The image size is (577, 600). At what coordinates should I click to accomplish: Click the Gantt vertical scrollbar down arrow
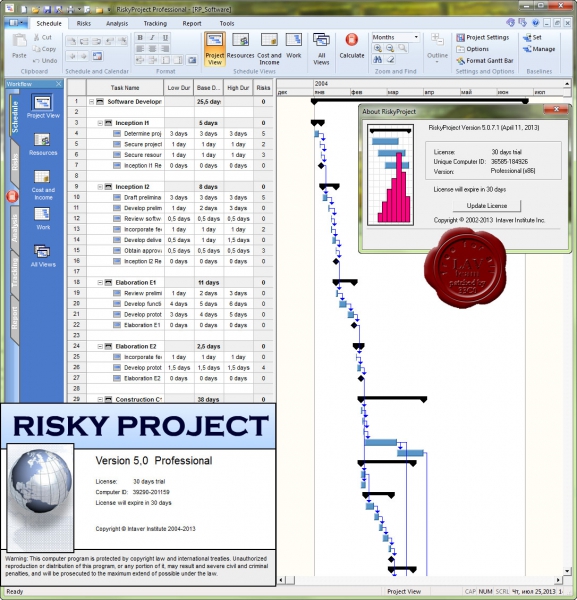[567, 571]
